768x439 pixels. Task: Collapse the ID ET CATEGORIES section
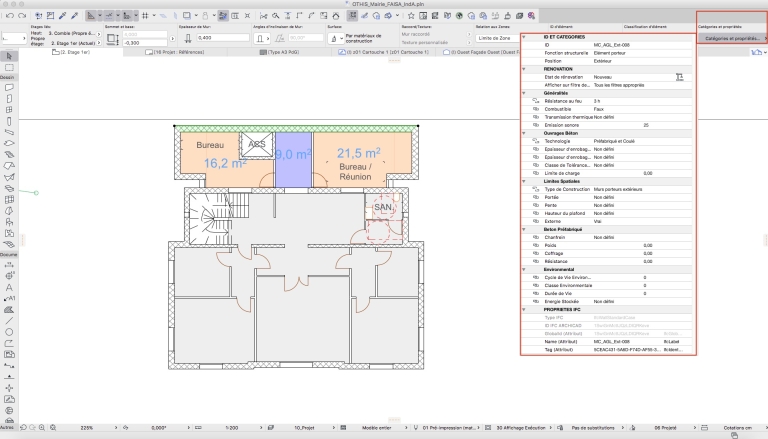point(524,37)
